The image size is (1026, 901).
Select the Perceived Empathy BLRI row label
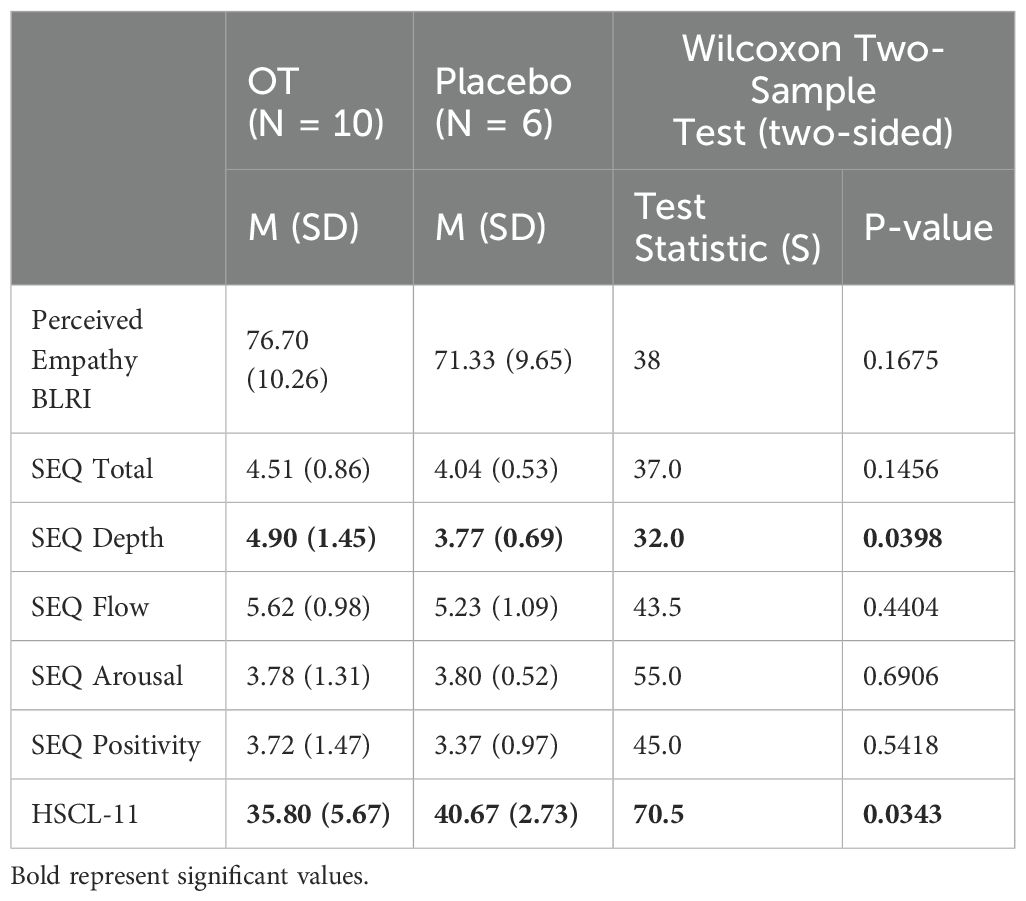(x=87, y=359)
